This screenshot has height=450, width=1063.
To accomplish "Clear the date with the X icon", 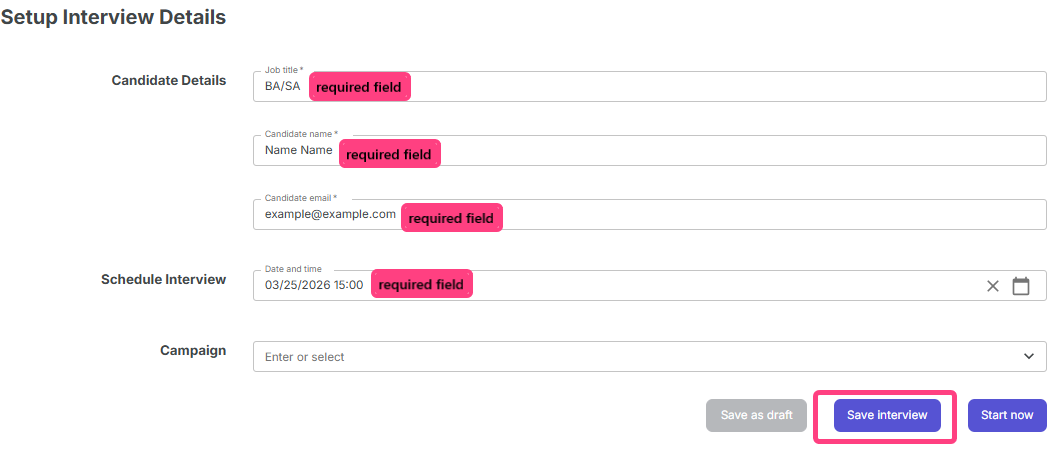I will [x=993, y=286].
